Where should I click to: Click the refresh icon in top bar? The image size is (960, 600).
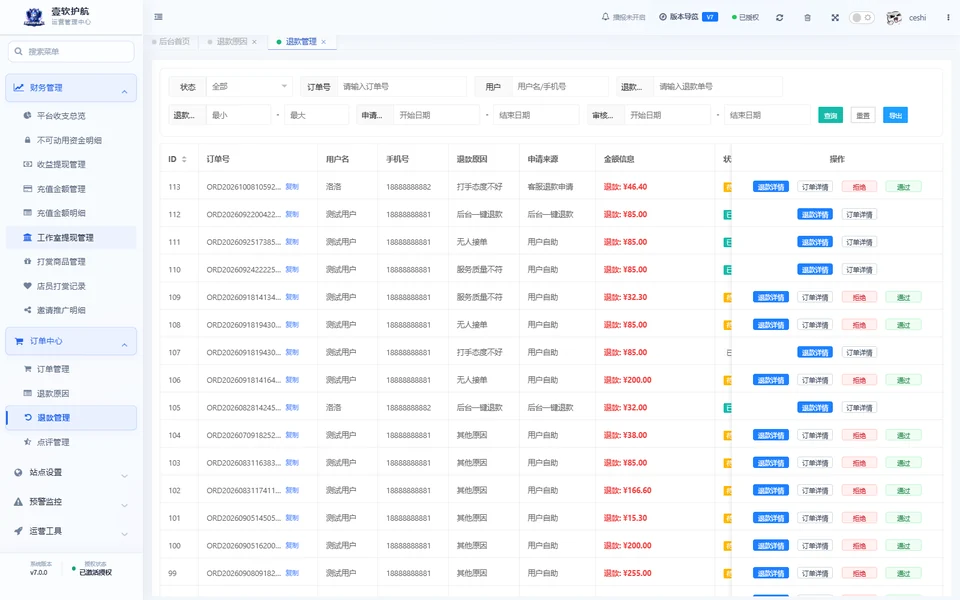click(x=779, y=18)
